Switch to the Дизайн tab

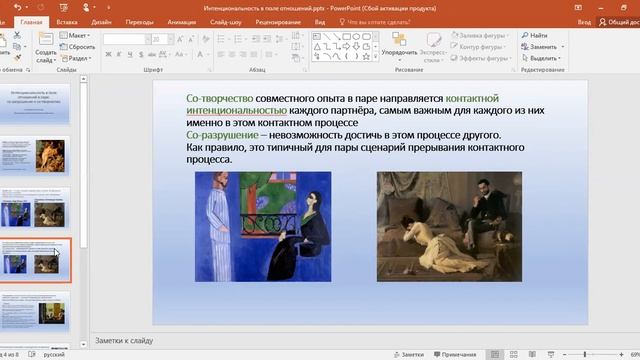(101, 22)
